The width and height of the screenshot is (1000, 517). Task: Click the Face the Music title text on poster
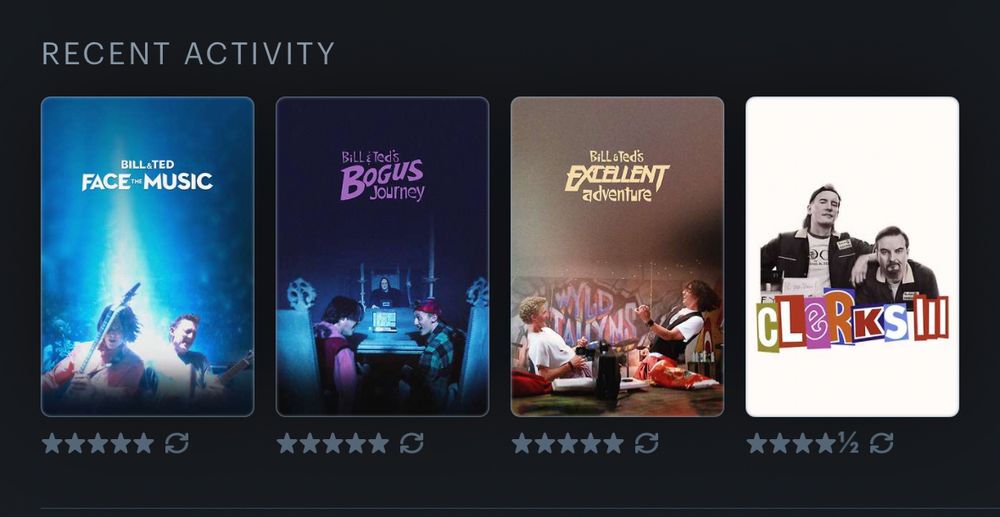point(147,175)
